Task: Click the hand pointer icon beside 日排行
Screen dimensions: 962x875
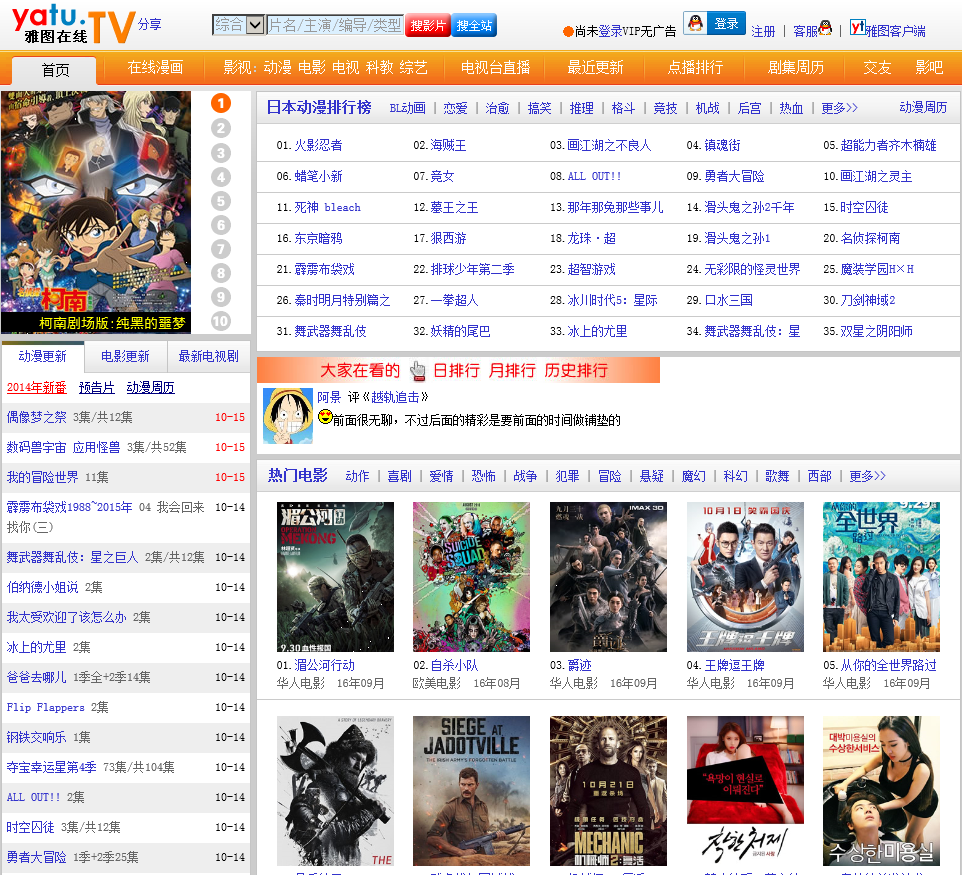Action: (x=417, y=371)
